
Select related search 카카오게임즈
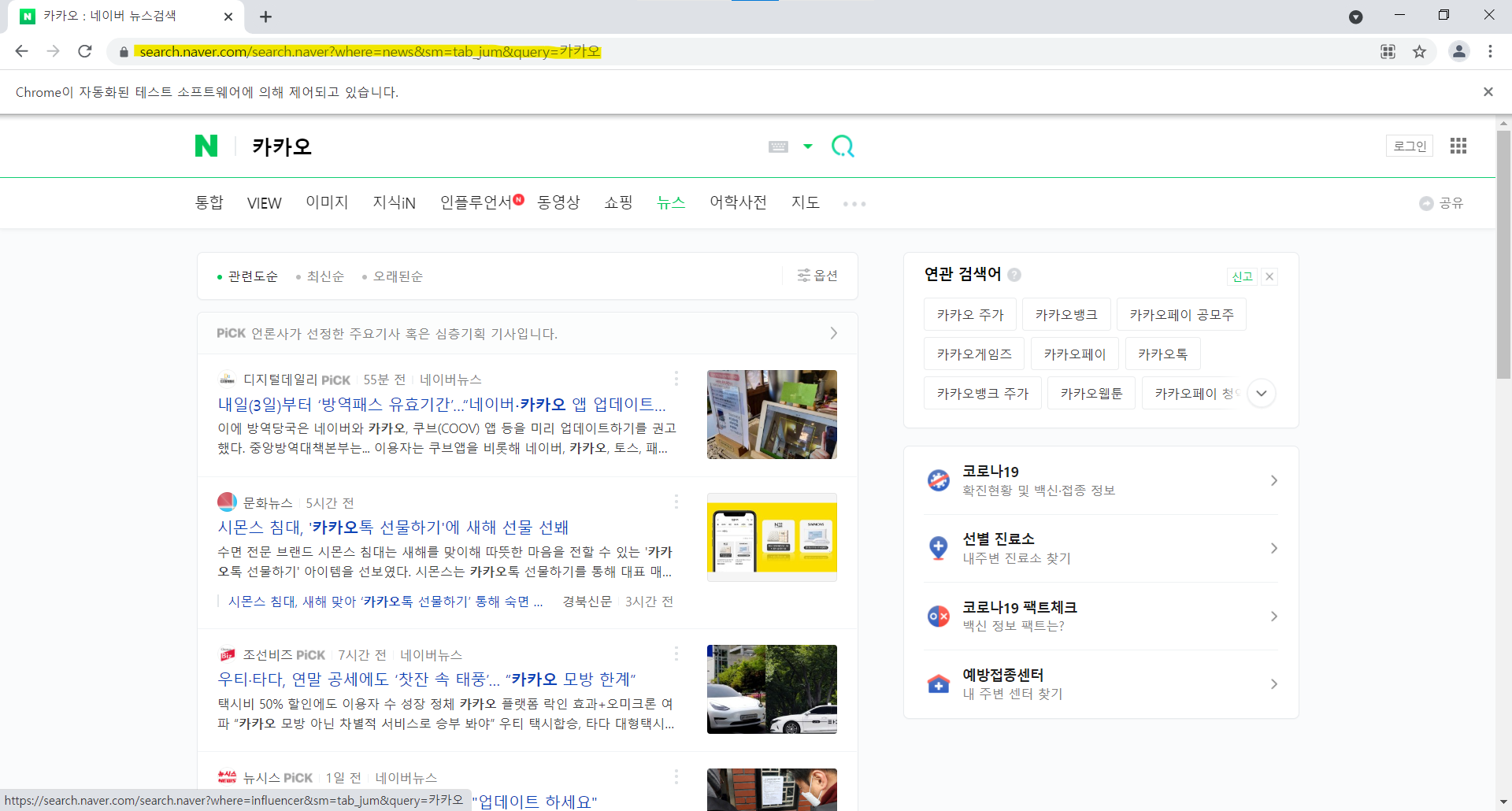tap(974, 354)
